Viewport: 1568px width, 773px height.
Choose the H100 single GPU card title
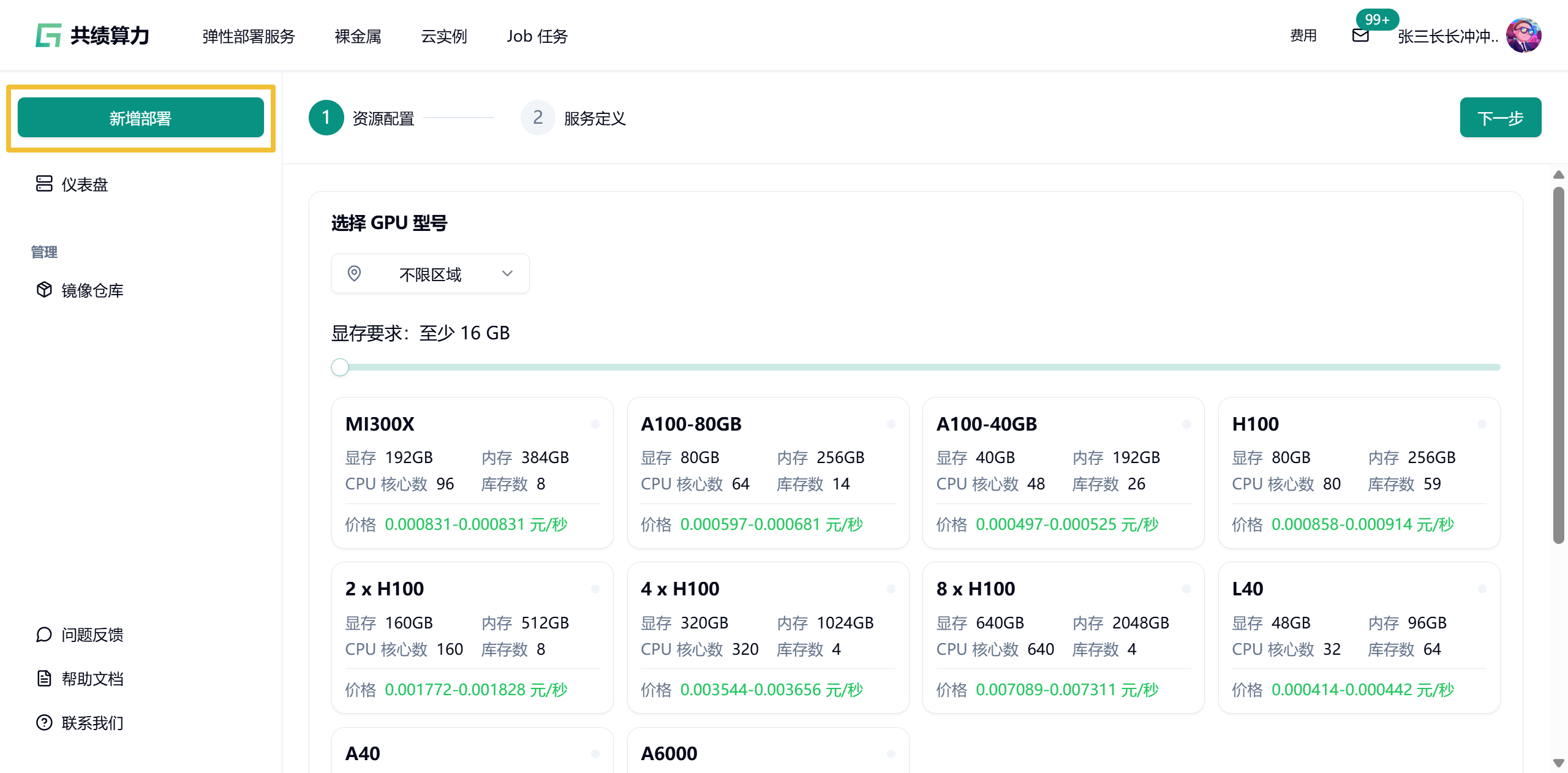[x=1256, y=424]
